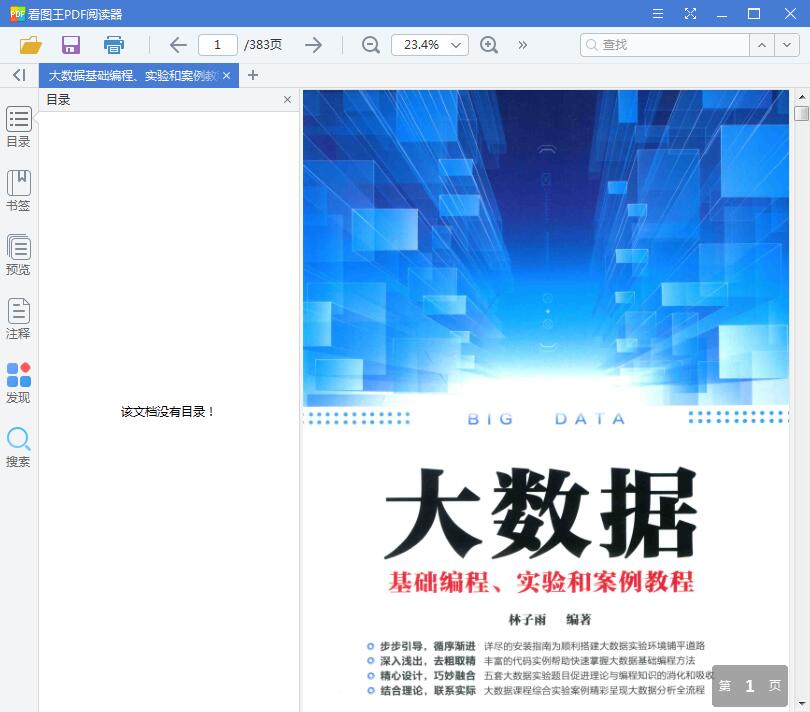Viewport: 810px width, 712px height.
Task: Find next search result down arrow
Action: point(786,45)
